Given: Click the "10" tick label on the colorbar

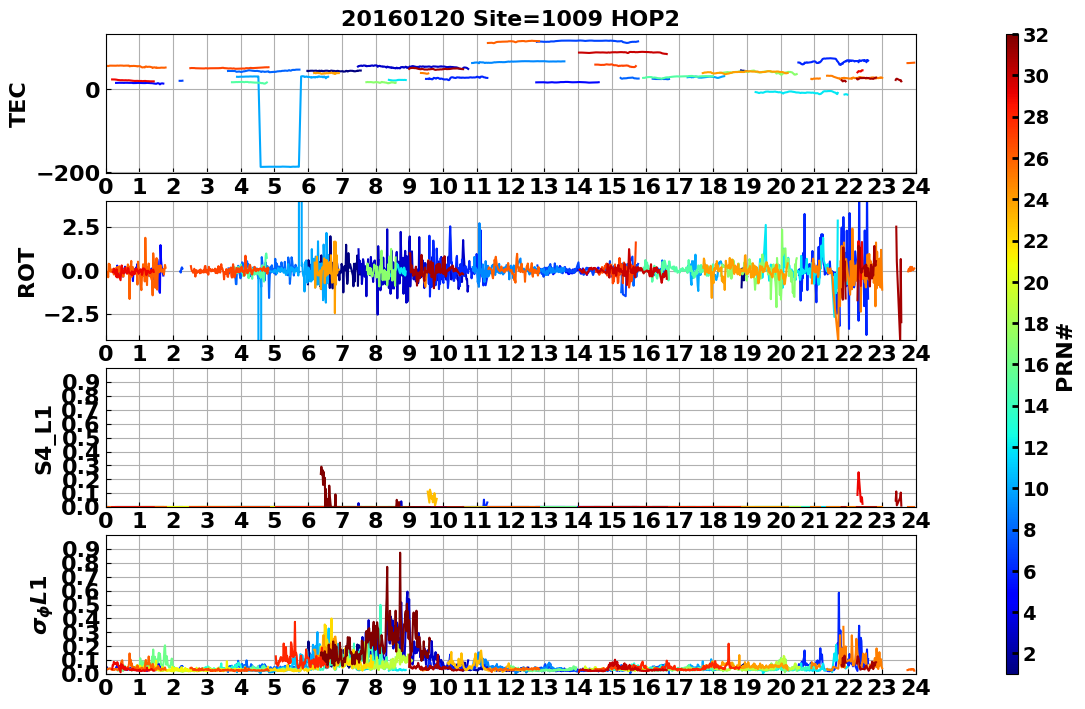Looking at the screenshot, I should (x=1036, y=489).
